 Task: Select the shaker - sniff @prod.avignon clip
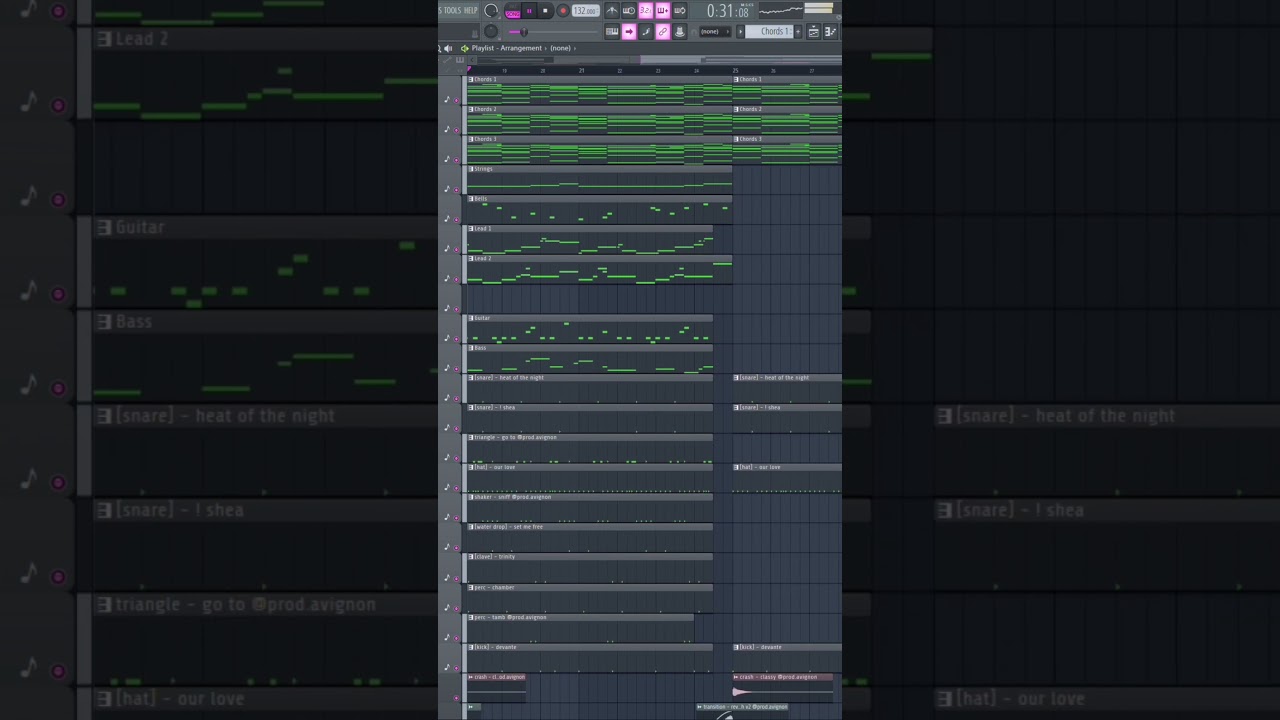(x=590, y=508)
